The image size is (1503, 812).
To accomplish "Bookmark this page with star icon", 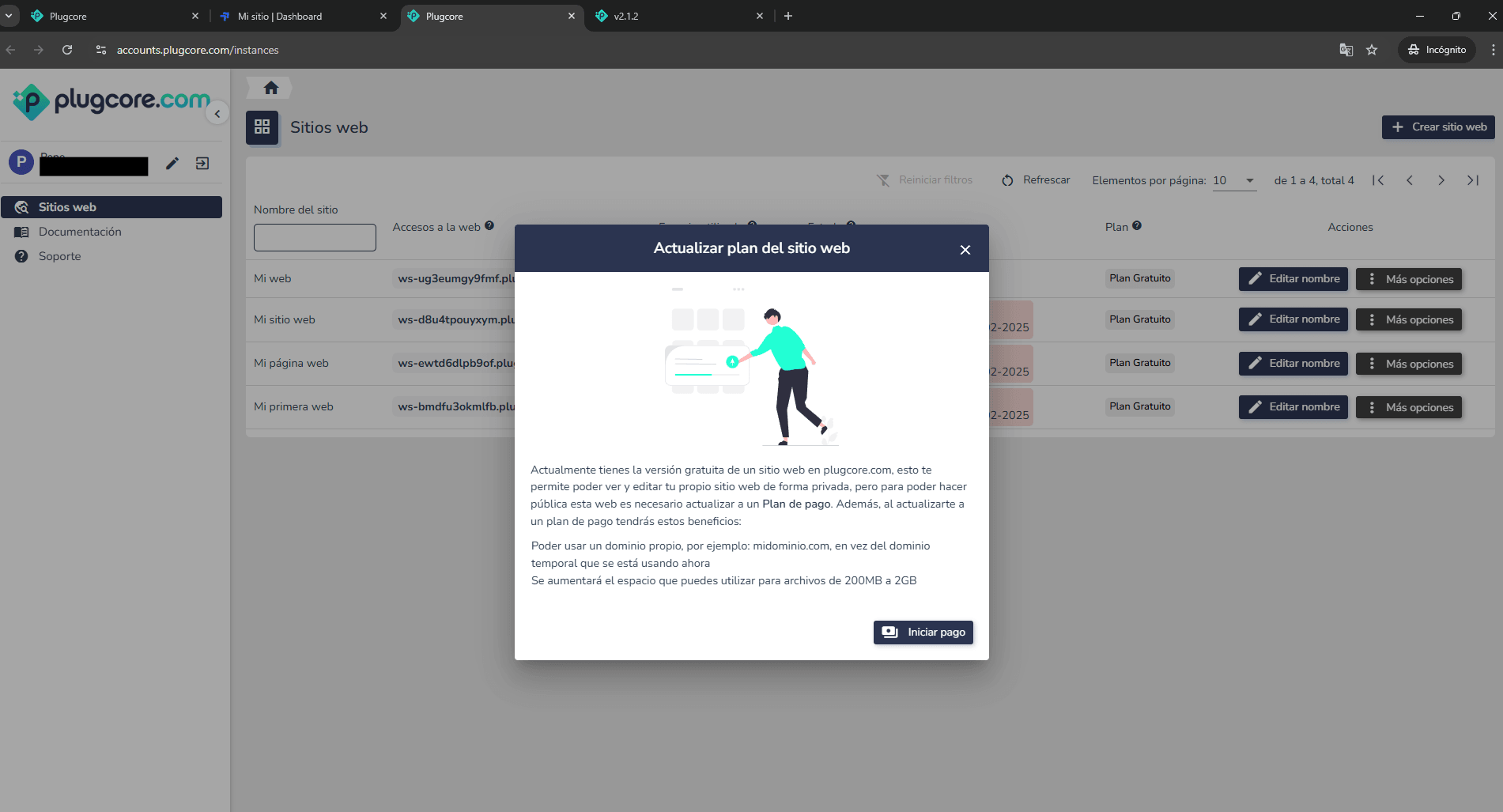I will coord(1372,50).
